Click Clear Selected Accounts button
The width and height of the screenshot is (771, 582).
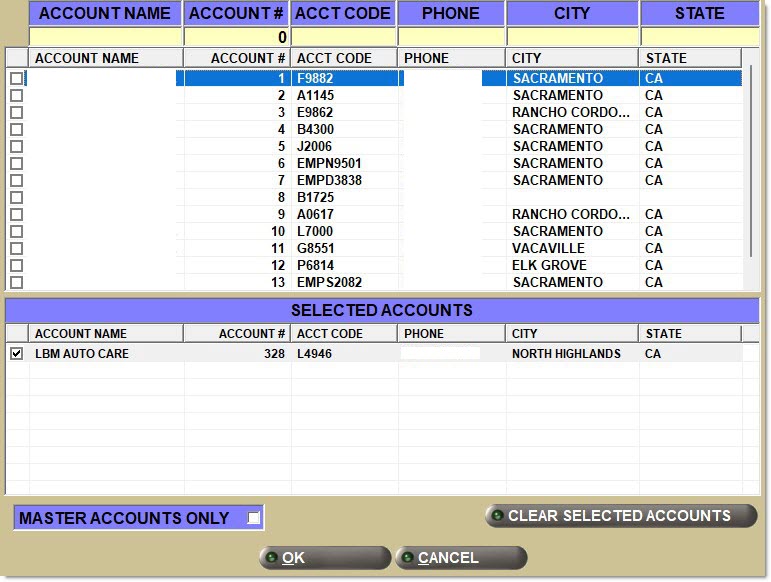pos(620,516)
